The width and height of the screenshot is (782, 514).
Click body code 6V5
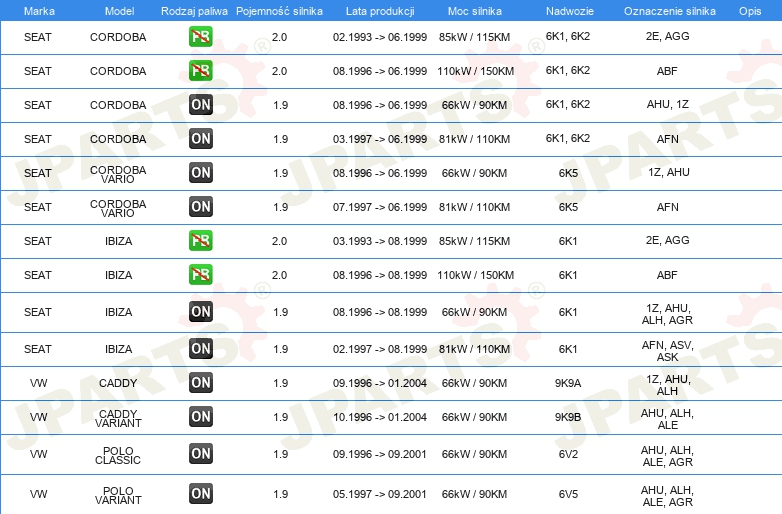568,494
